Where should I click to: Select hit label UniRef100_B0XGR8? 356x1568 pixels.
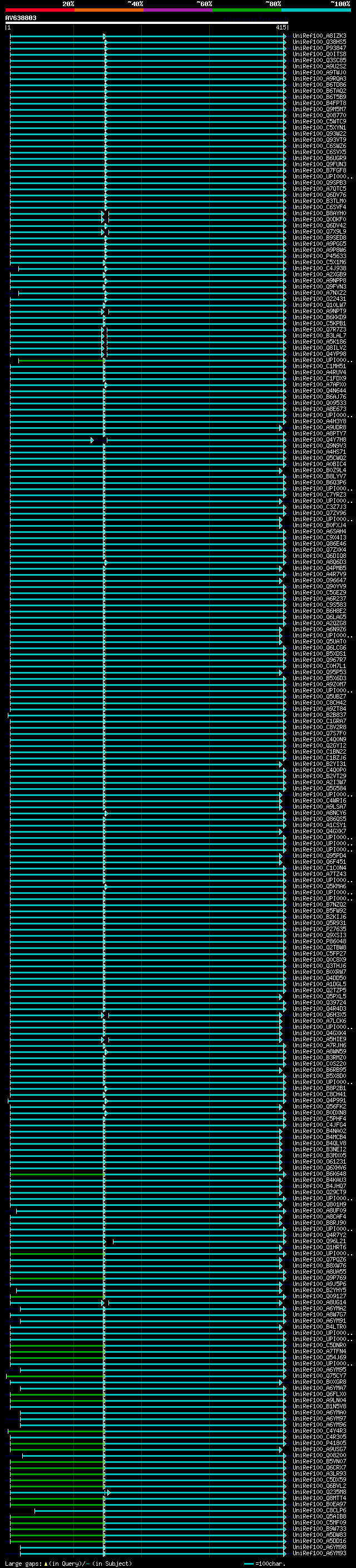319,1381
